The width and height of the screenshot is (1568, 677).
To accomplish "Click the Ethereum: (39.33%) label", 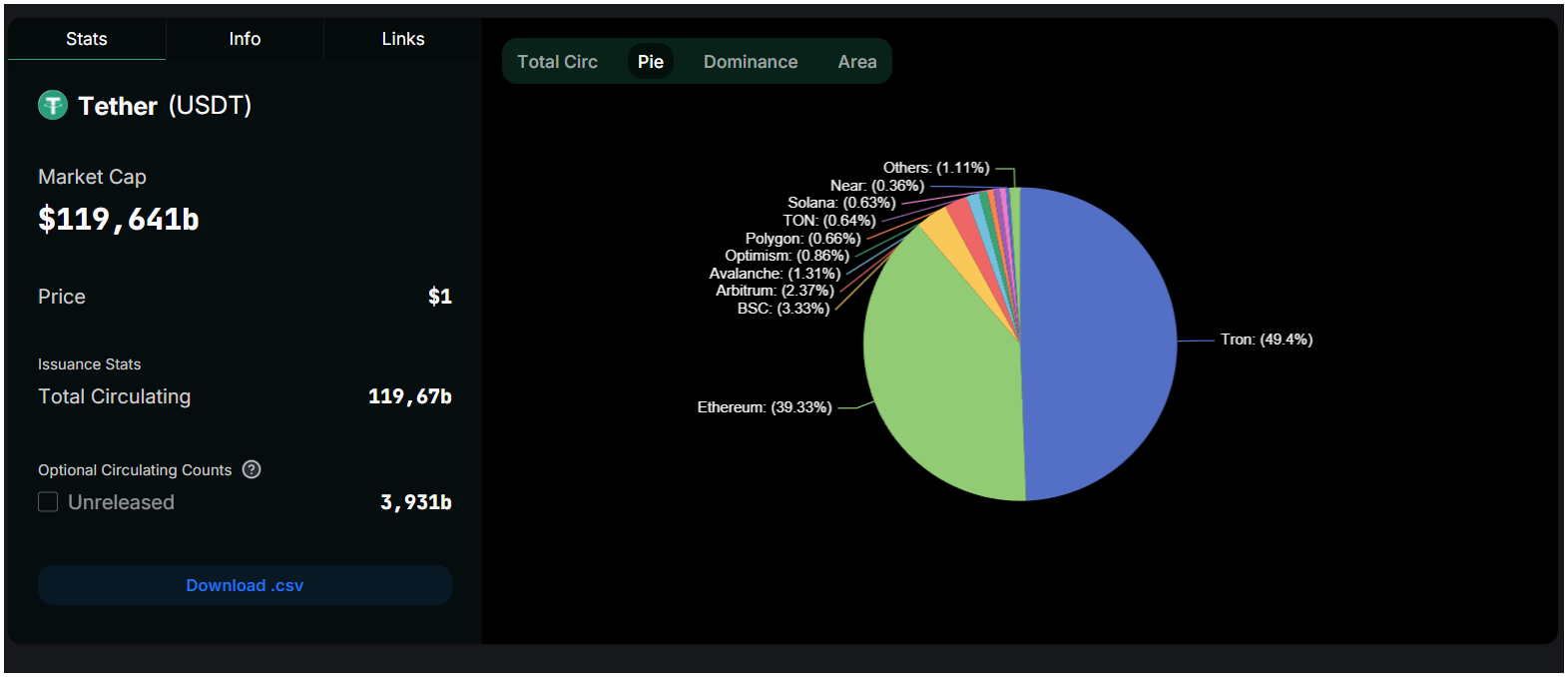I will click(x=765, y=407).
